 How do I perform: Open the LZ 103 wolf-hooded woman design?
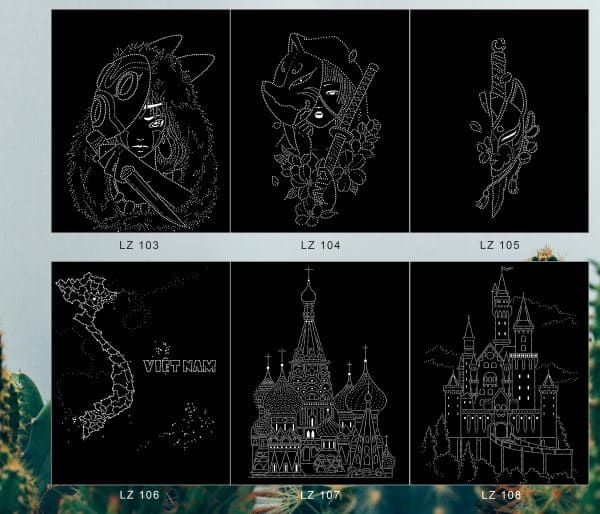[x=140, y=121]
